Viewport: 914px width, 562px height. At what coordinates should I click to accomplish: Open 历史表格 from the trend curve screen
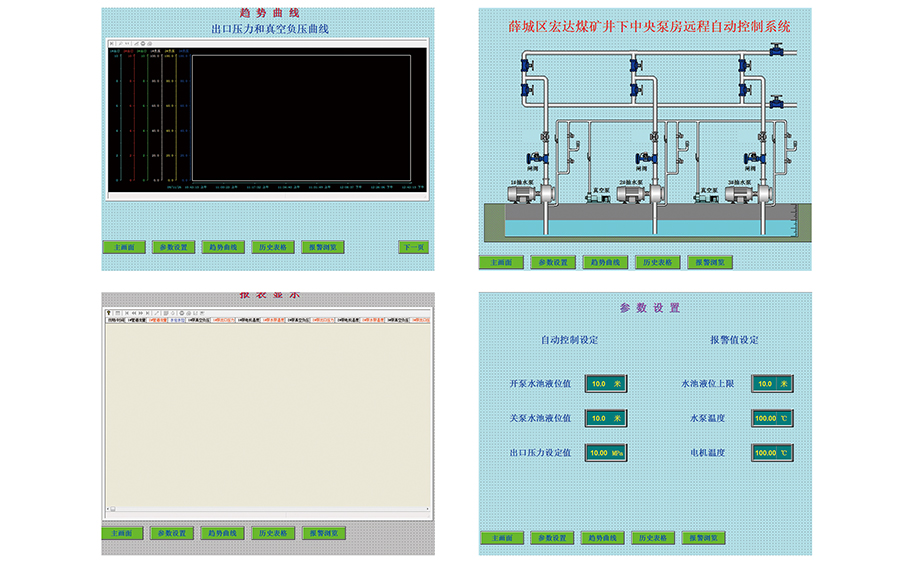point(273,247)
